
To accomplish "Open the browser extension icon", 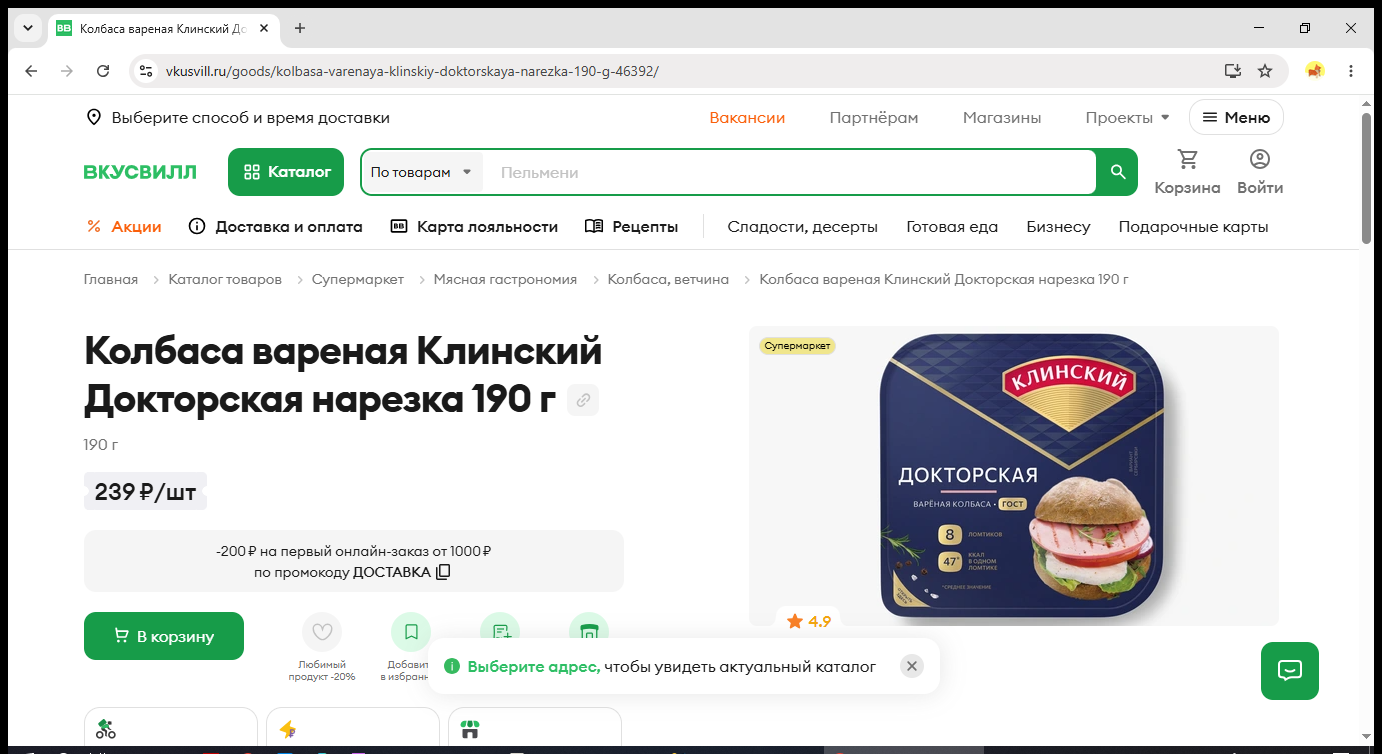I will click(1315, 71).
